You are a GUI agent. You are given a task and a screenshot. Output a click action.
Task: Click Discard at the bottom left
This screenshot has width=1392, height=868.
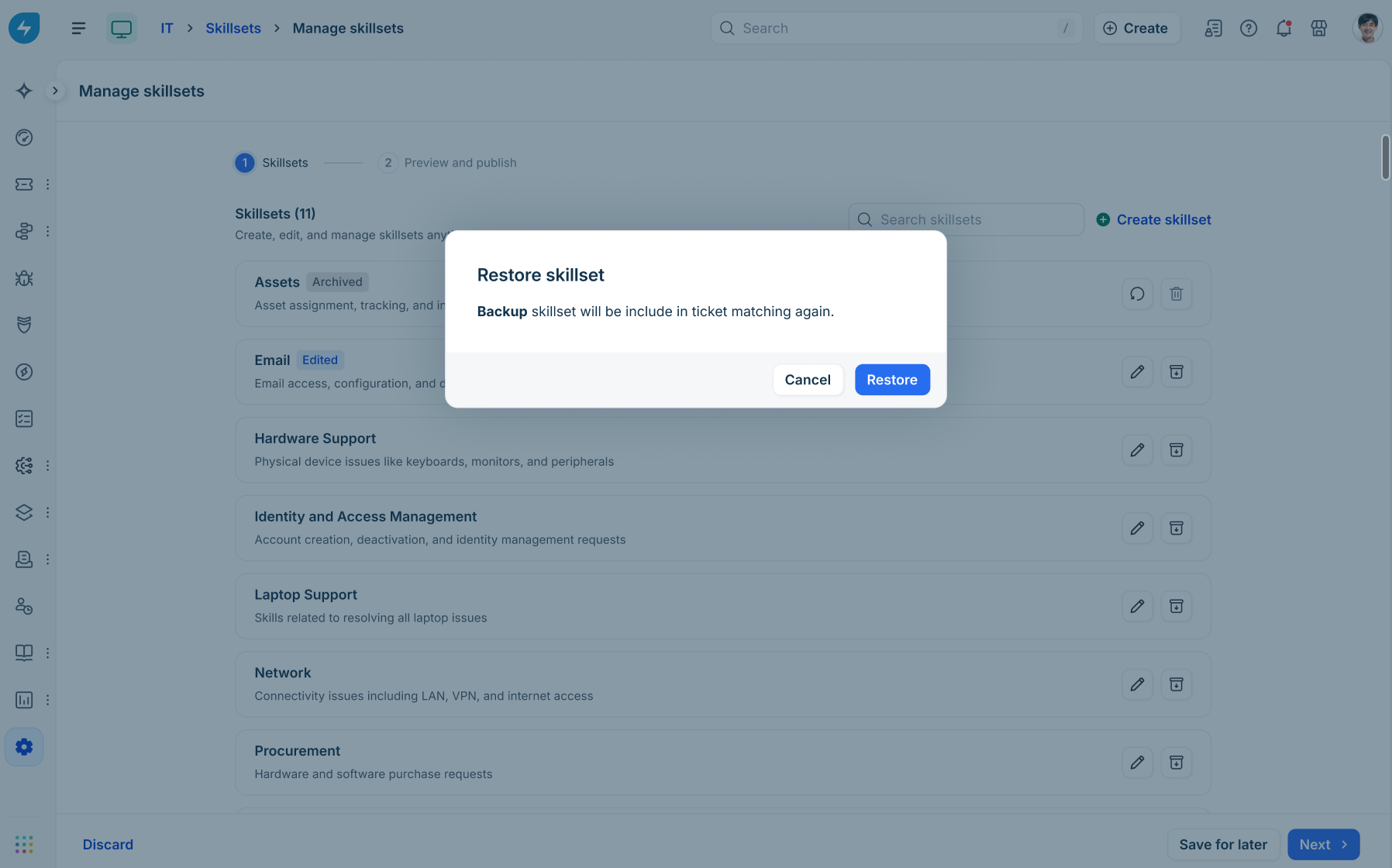pyautogui.click(x=108, y=845)
